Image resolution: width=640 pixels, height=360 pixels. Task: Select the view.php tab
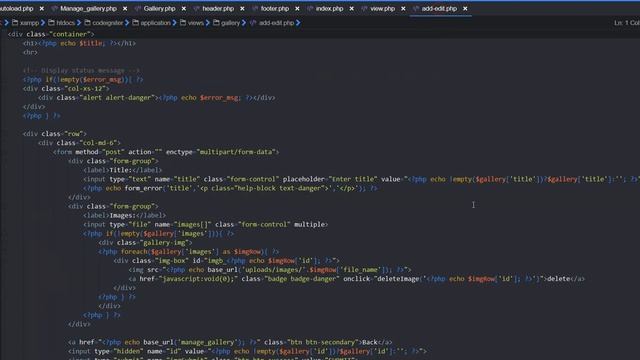382,9
